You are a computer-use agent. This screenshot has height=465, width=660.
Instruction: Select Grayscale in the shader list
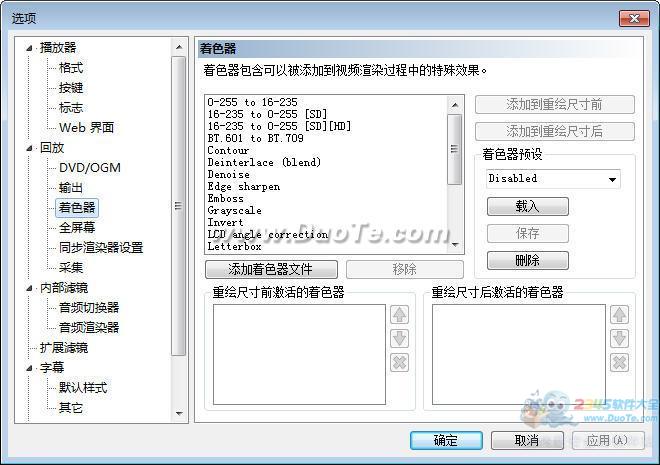(235, 211)
